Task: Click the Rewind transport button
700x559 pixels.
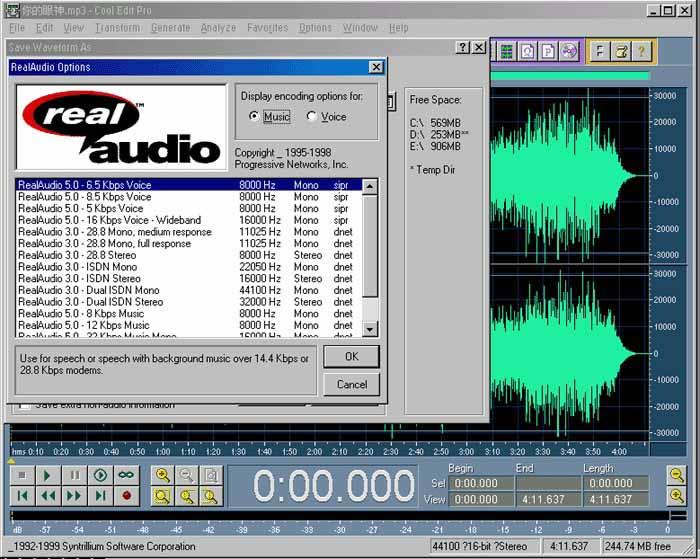Action: coord(48,495)
